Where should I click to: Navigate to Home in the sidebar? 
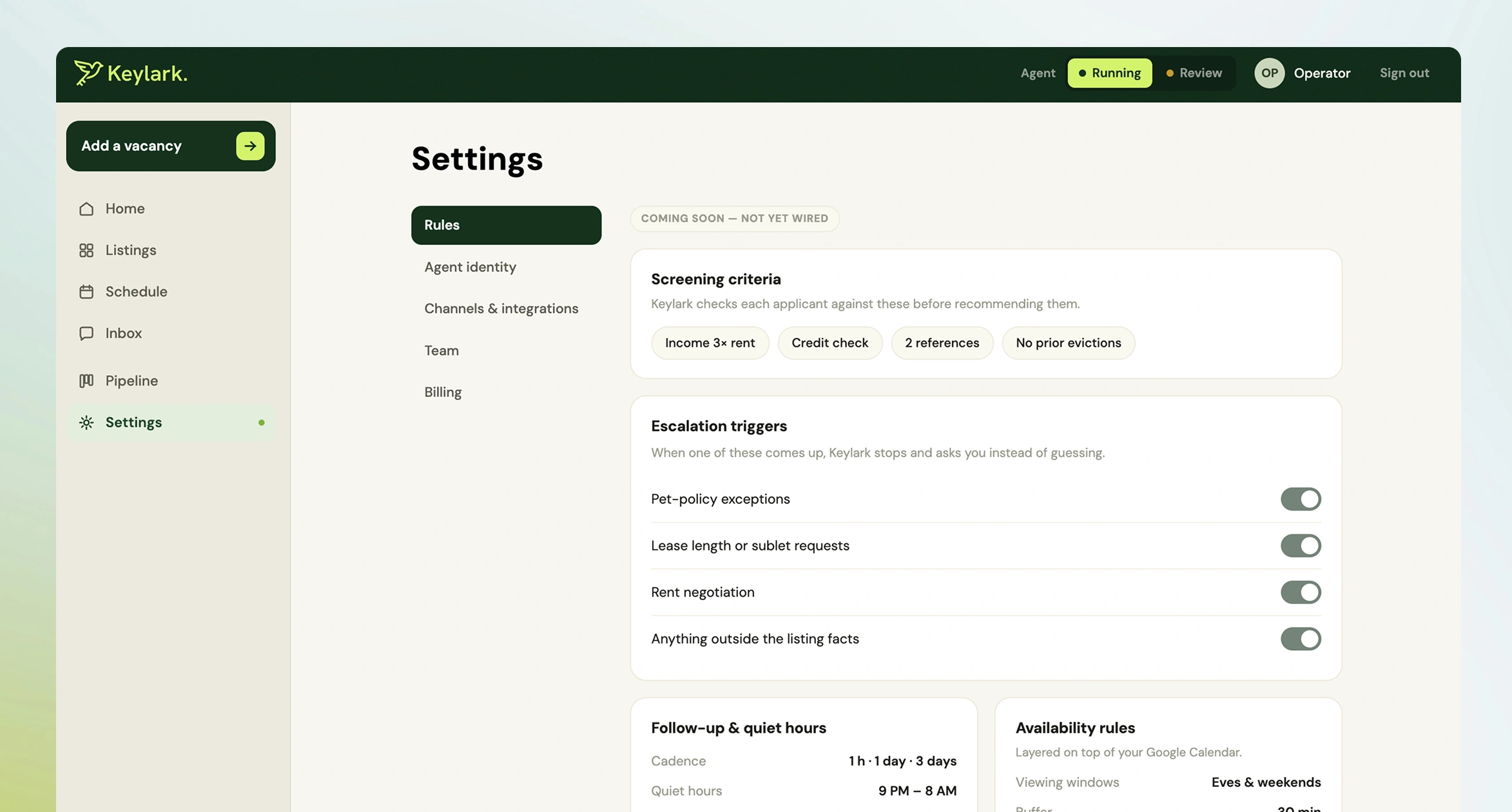tap(171, 209)
